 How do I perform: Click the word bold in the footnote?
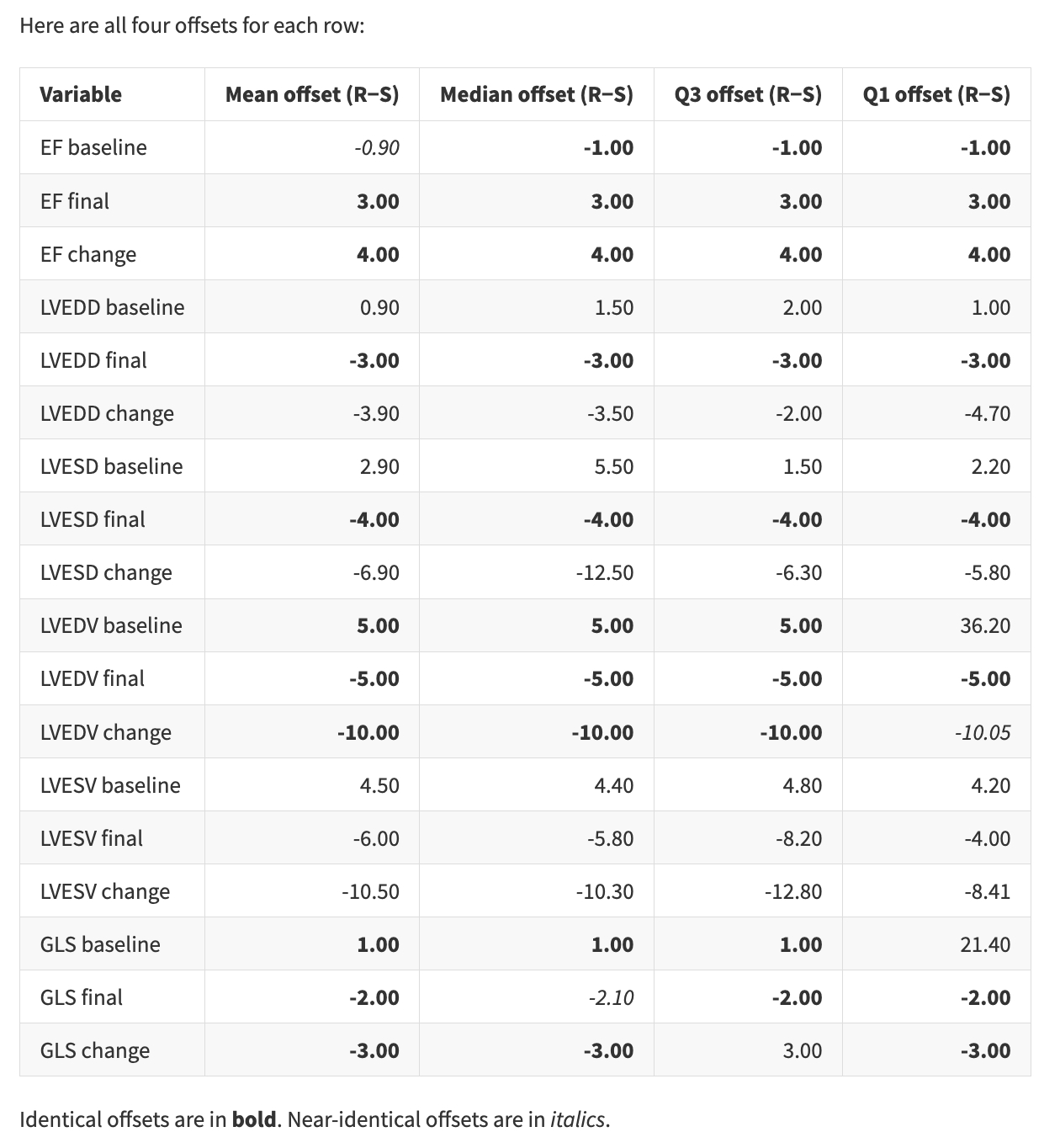(x=253, y=1119)
